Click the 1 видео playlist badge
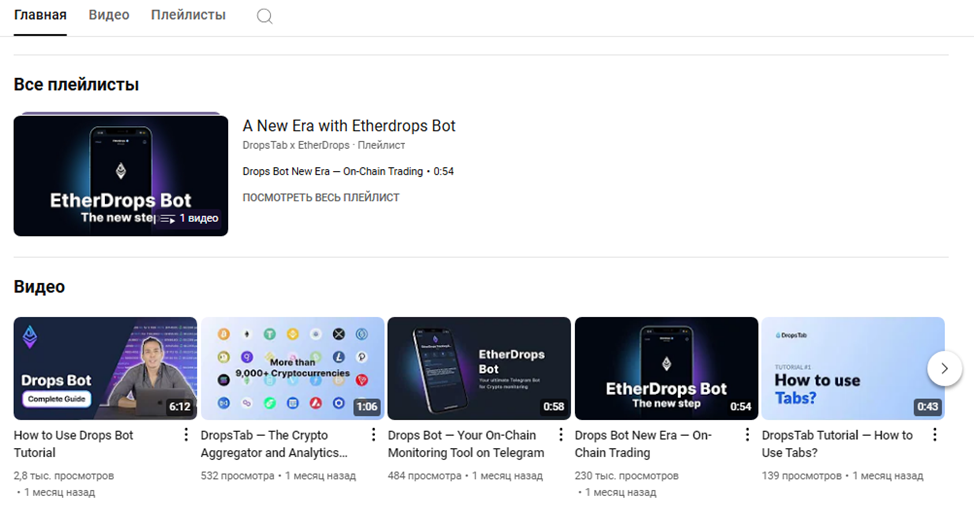This screenshot has height=527, width=974. pyautogui.click(x=189, y=218)
